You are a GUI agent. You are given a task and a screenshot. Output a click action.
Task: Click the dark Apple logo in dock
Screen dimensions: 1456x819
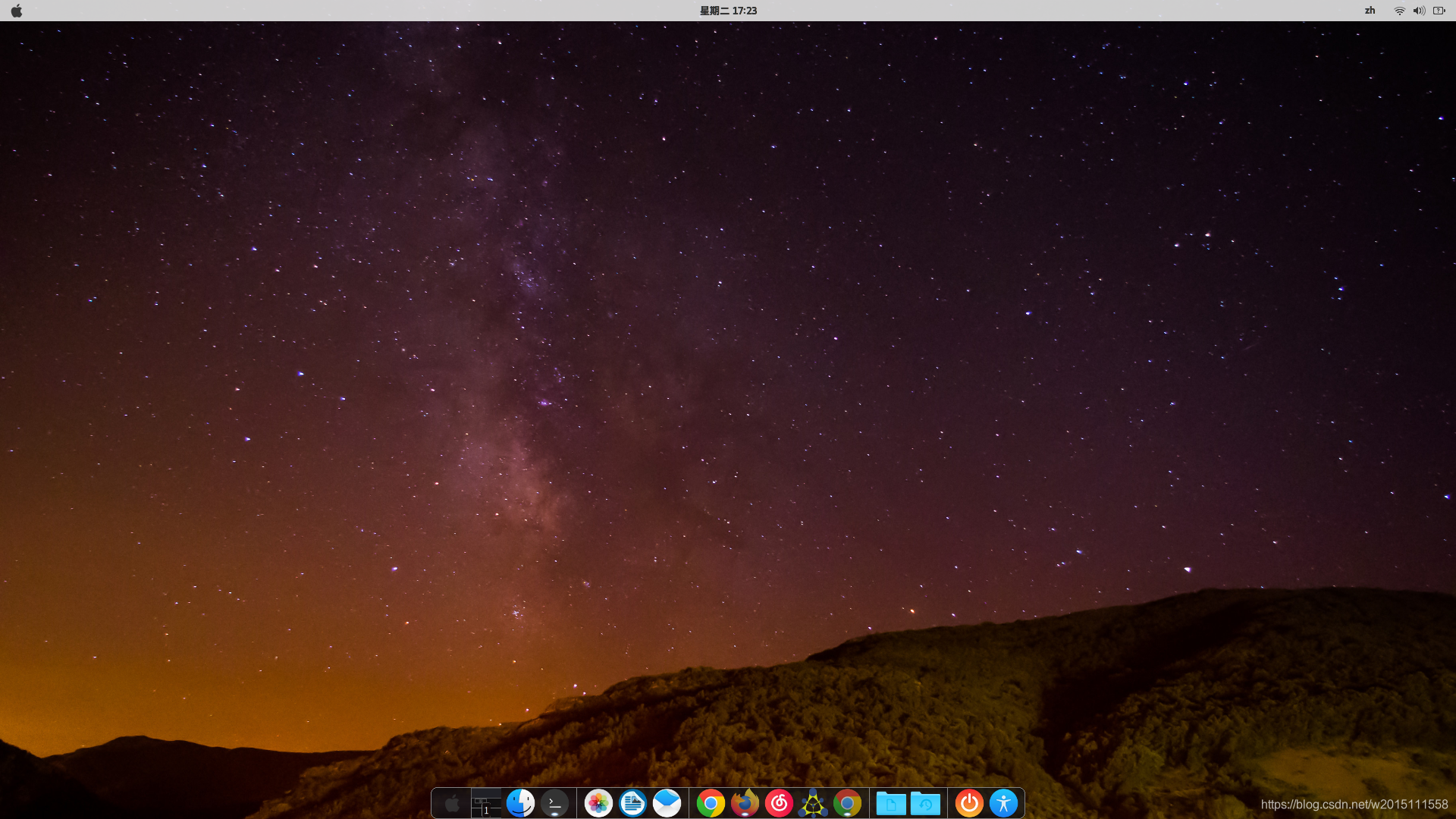pos(452,803)
